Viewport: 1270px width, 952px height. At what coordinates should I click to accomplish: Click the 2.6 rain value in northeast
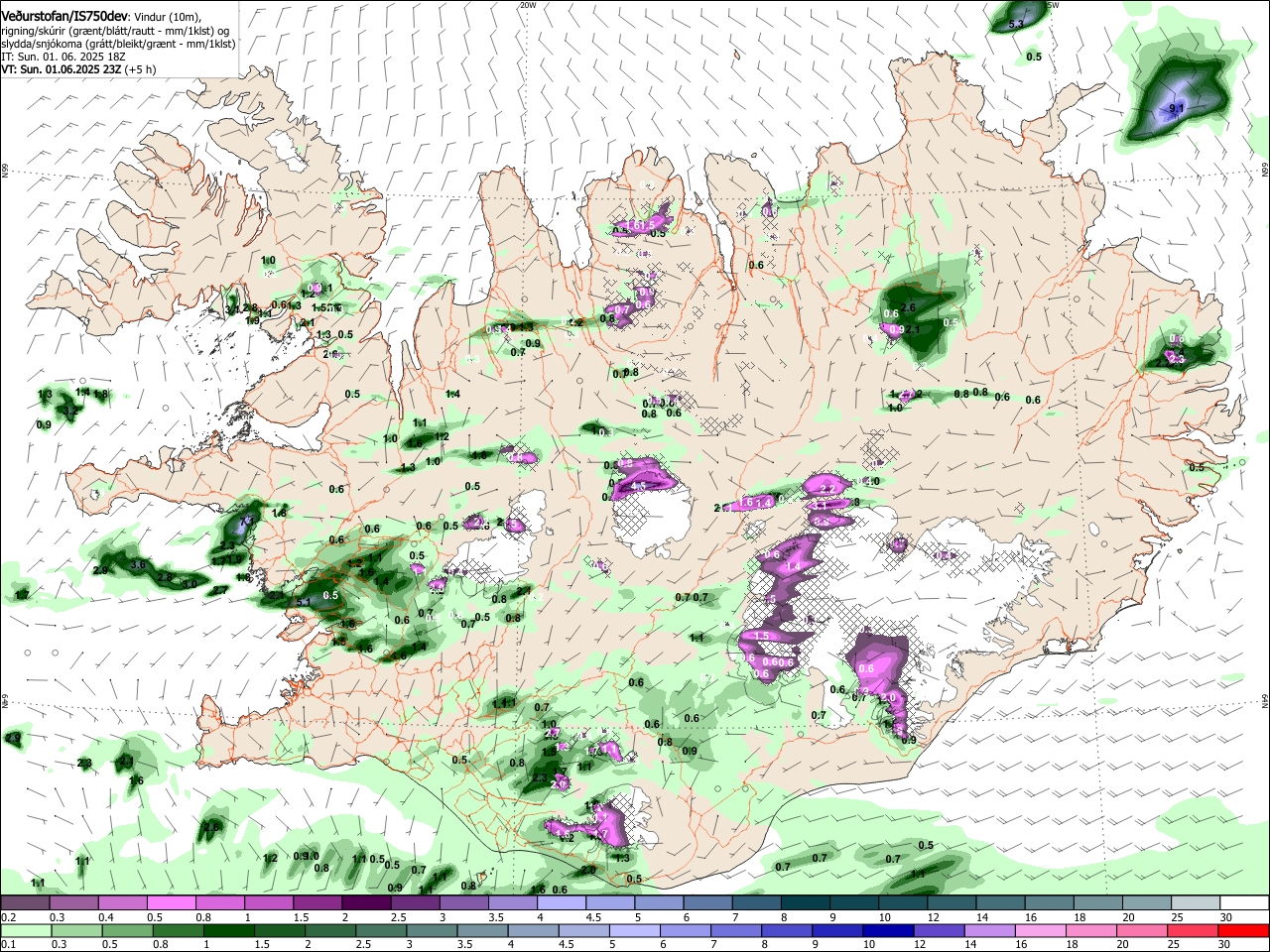click(907, 308)
